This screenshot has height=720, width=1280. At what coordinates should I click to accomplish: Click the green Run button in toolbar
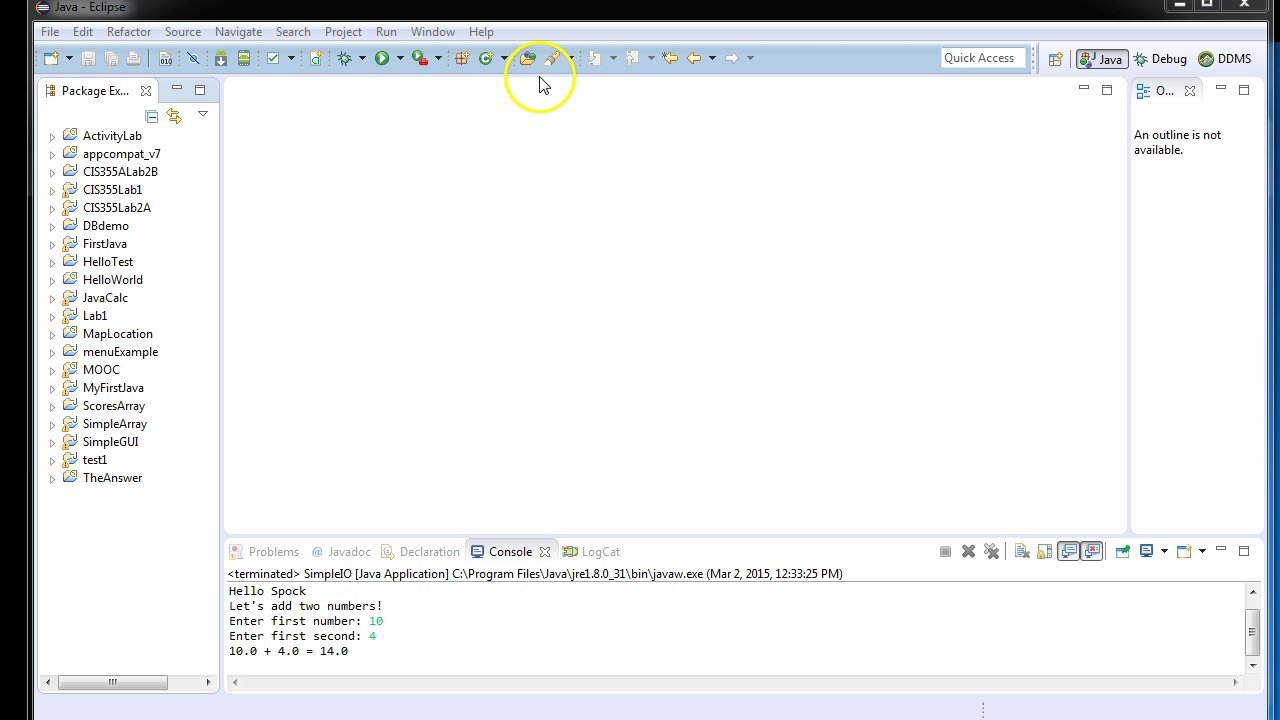[x=382, y=59]
